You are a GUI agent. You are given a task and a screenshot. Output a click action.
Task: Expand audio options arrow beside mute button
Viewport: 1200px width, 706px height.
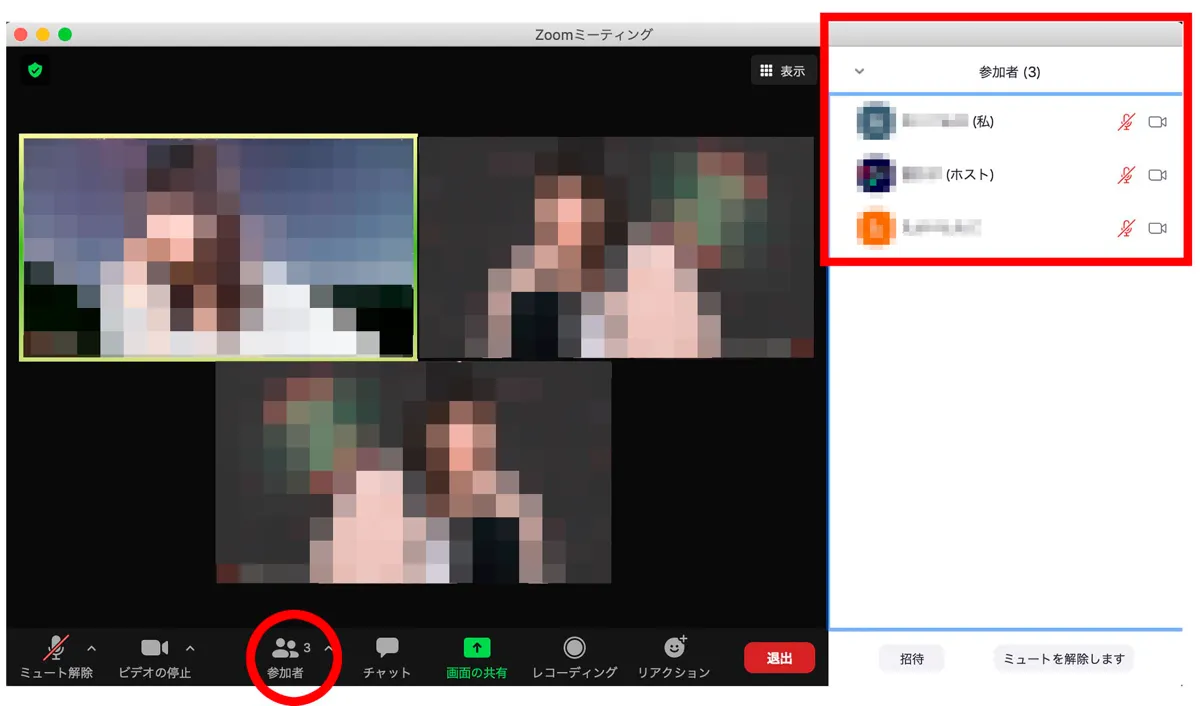[92, 648]
